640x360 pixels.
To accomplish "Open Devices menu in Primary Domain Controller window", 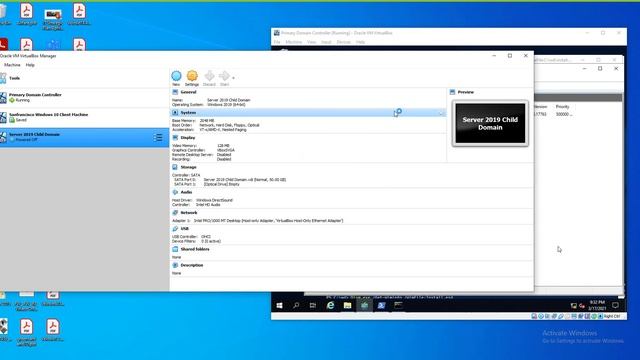I will [x=344, y=42].
